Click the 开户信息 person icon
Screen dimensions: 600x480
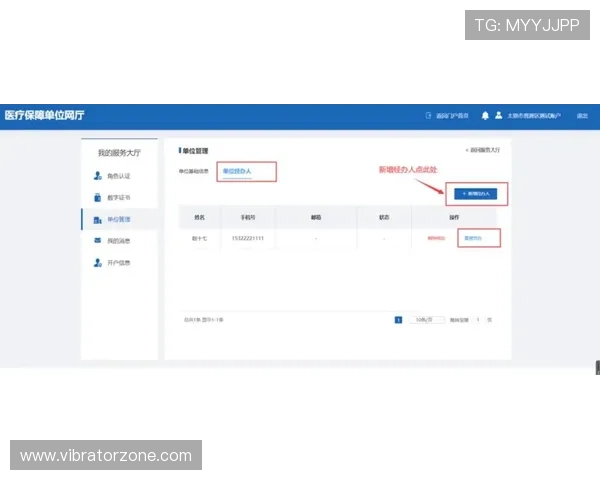(97, 263)
